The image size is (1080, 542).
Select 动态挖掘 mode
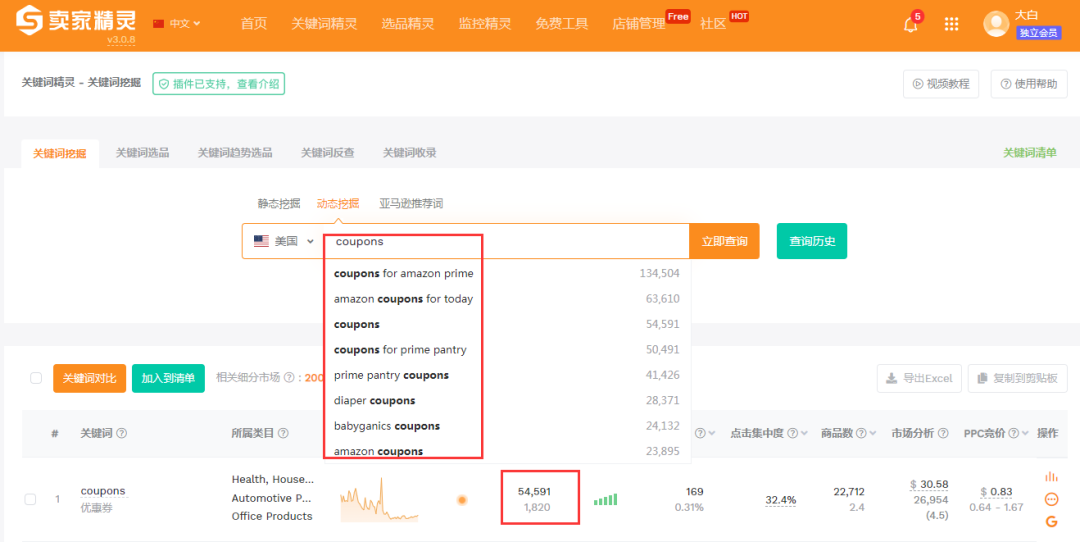click(338, 203)
